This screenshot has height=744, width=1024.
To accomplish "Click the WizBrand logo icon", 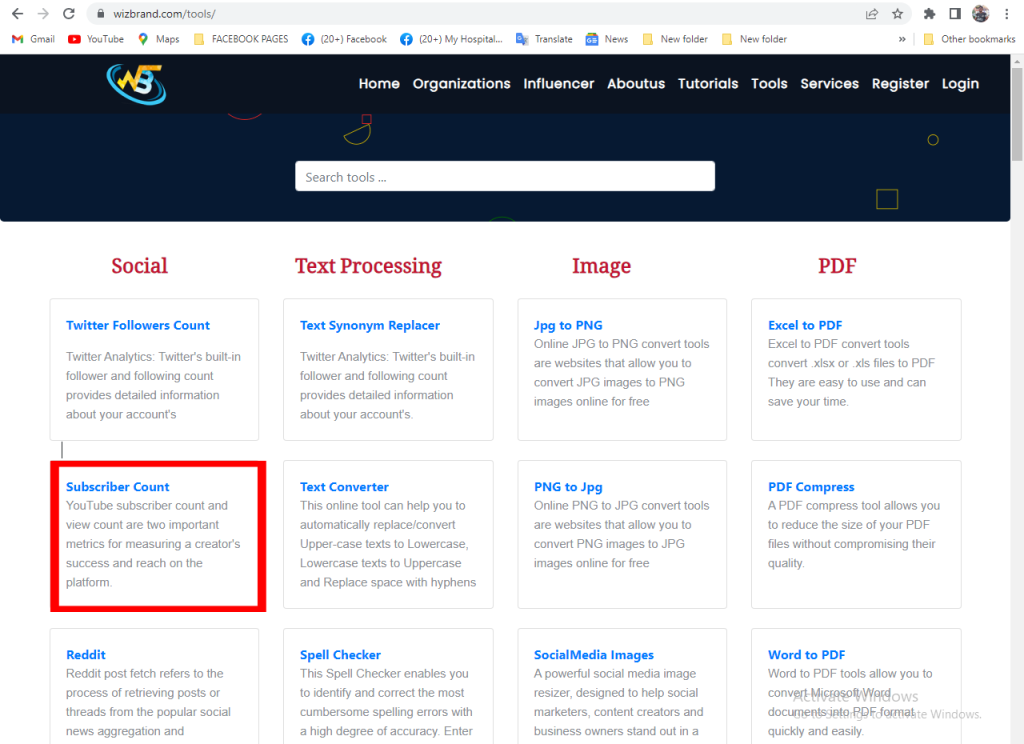I will [136, 84].
